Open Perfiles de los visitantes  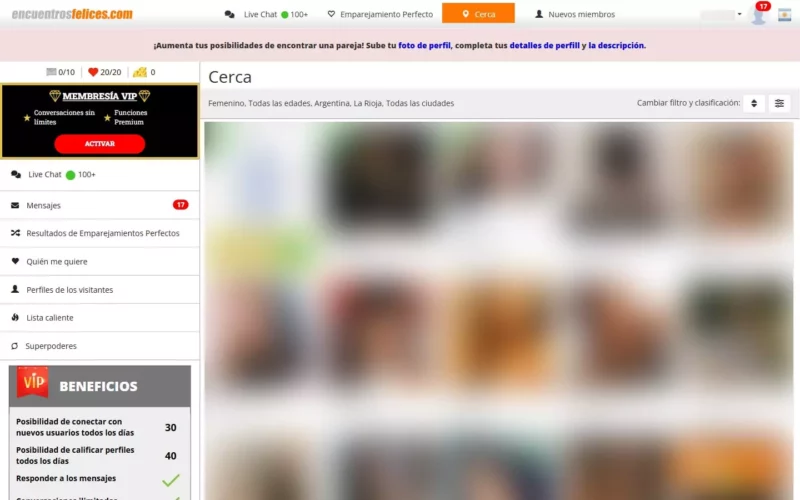click(100, 290)
